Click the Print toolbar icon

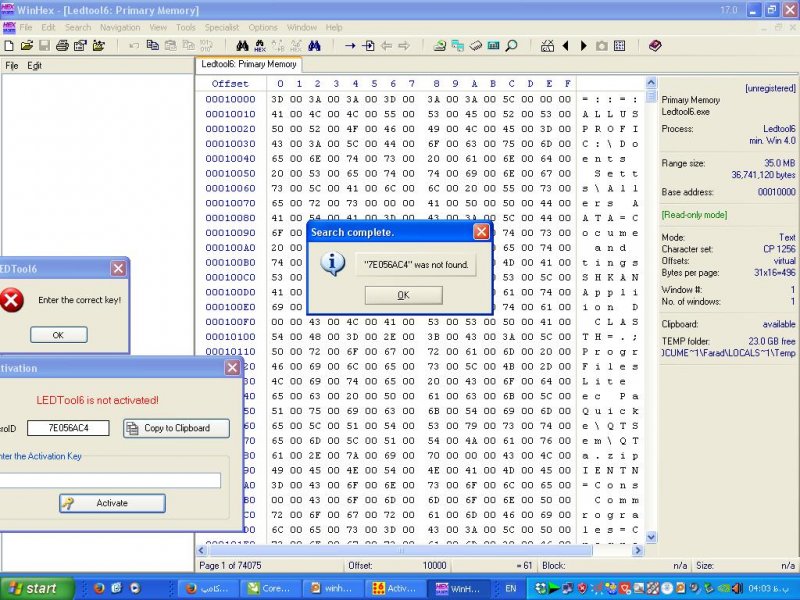pyautogui.click(x=62, y=46)
